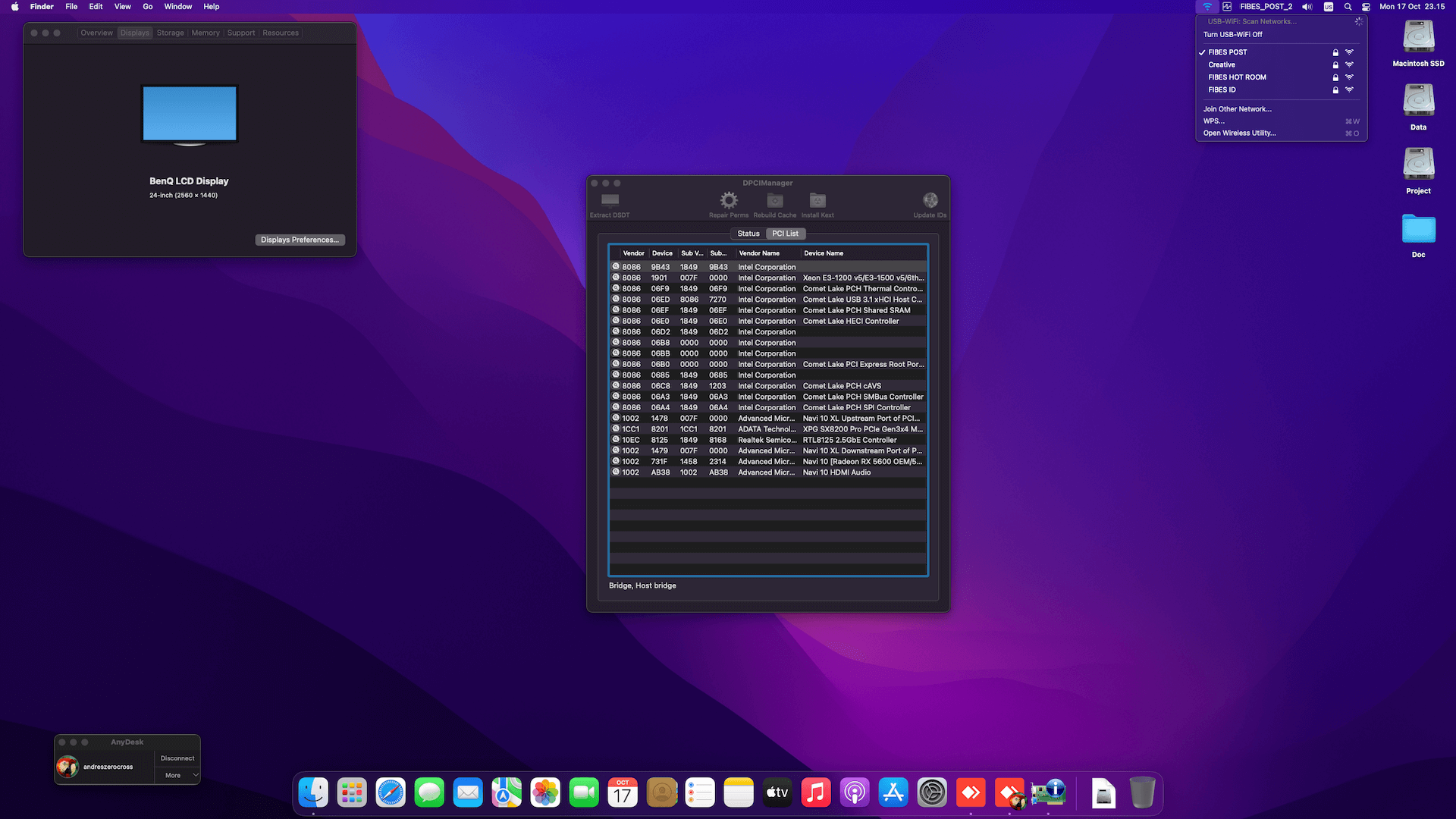Screen dimensions: 1456x819
Task: Open the Go menu in the menu bar
Action: pyautogui.click(x=148, y=7)
